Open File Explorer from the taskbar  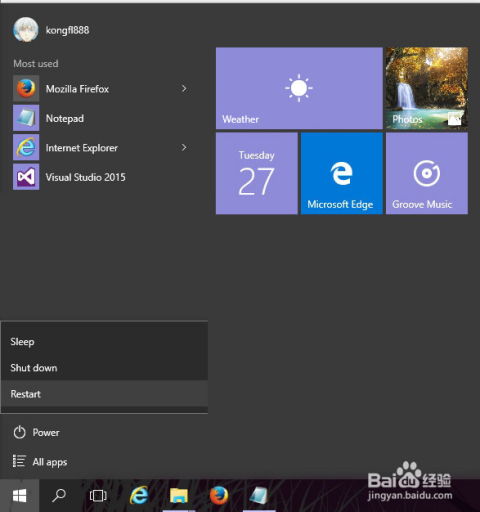pos(179,496)
